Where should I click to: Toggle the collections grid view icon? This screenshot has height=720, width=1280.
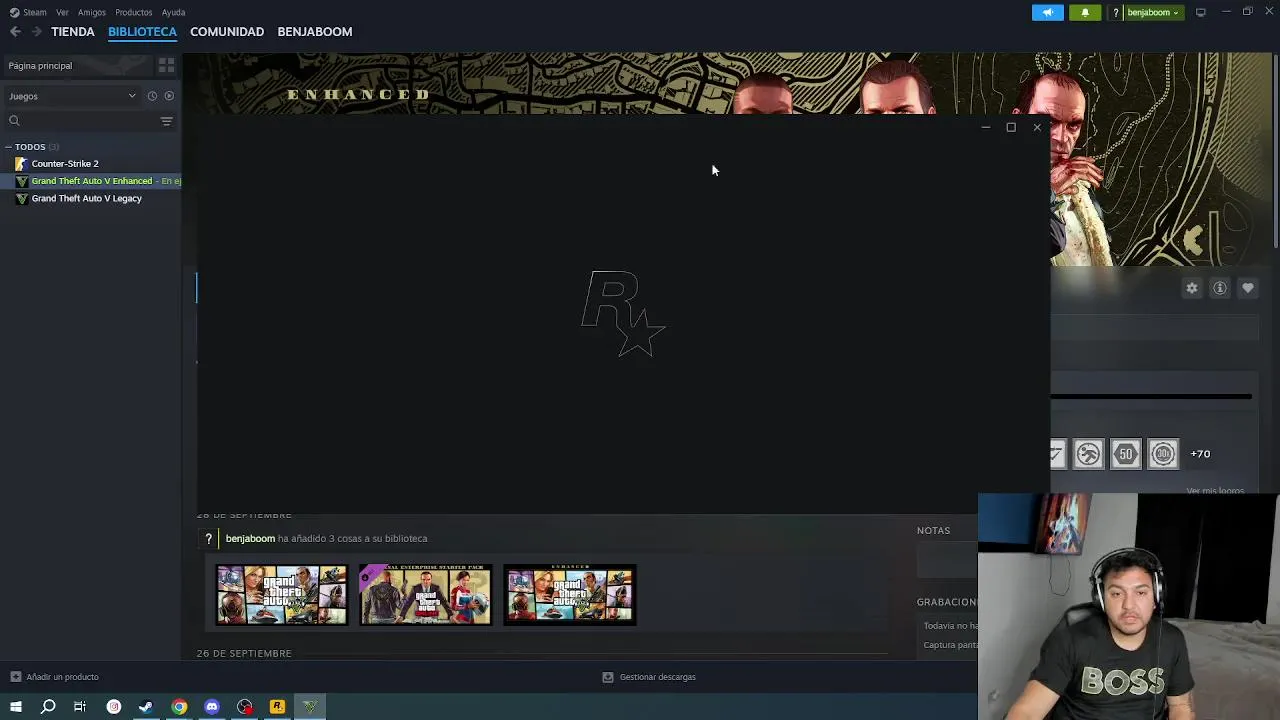tap(166, 66)
